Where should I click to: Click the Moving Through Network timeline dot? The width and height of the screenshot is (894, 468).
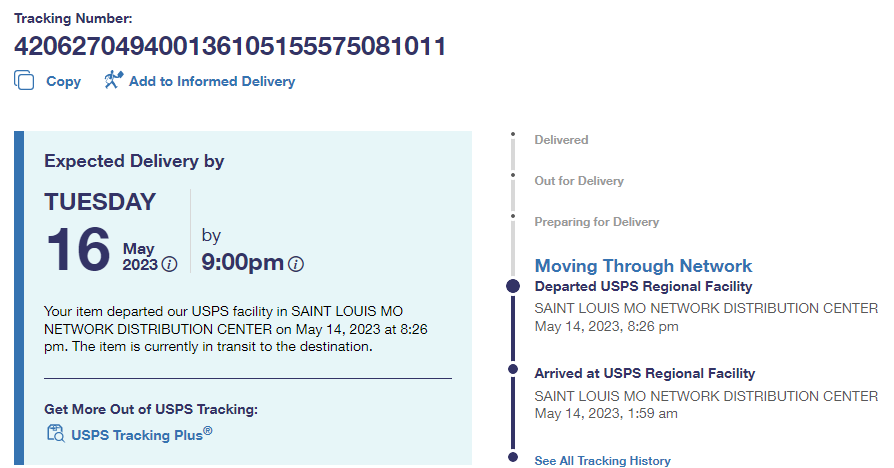click(x=513, y=286)
